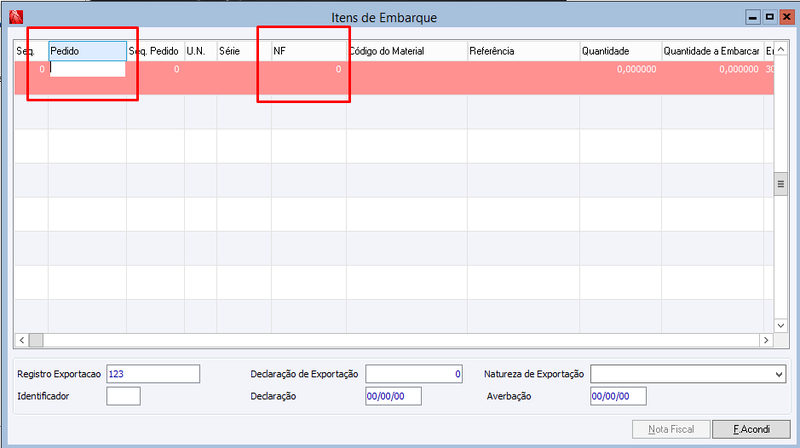Focus the Pedido edit cell in first row

[x=87, y=69]
